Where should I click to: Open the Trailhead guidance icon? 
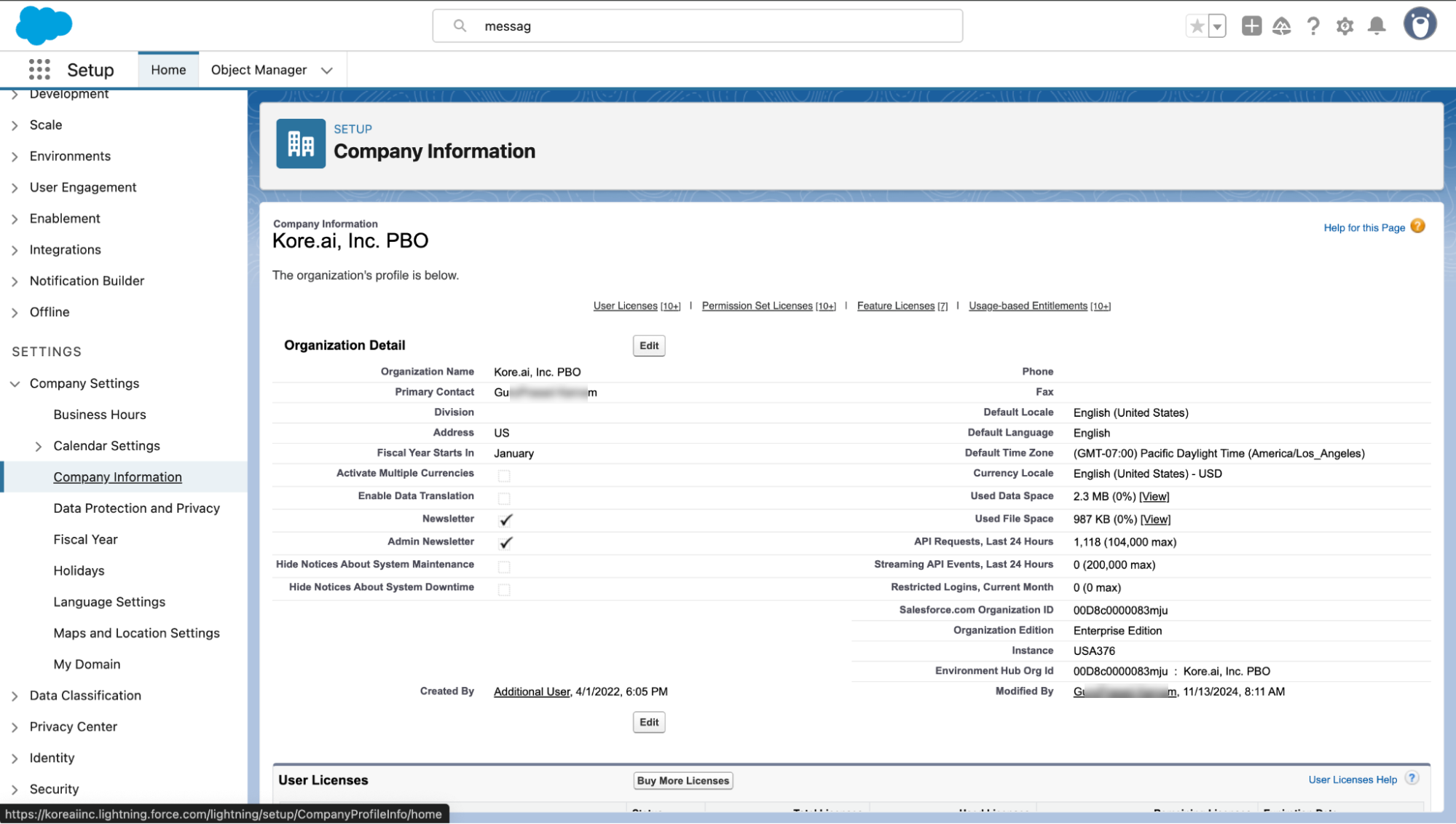click(x=1281, y=26)
